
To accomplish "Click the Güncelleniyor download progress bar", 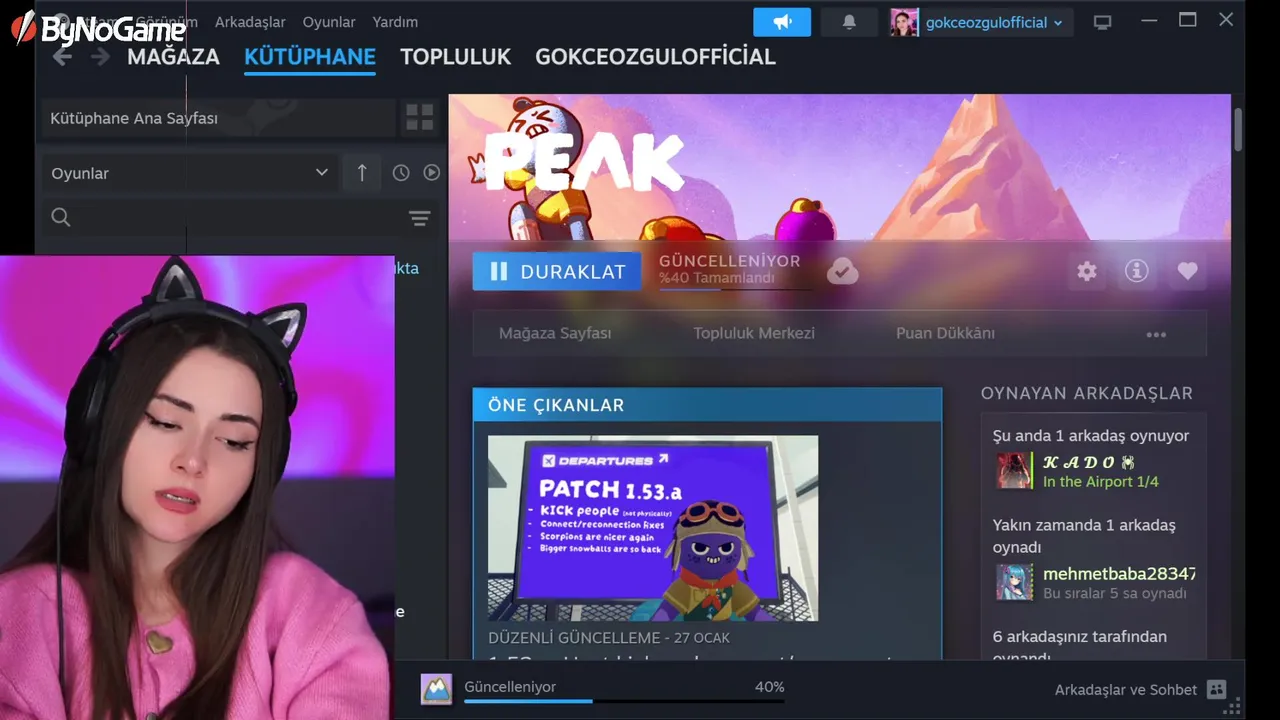I will [x=624, y=701].
